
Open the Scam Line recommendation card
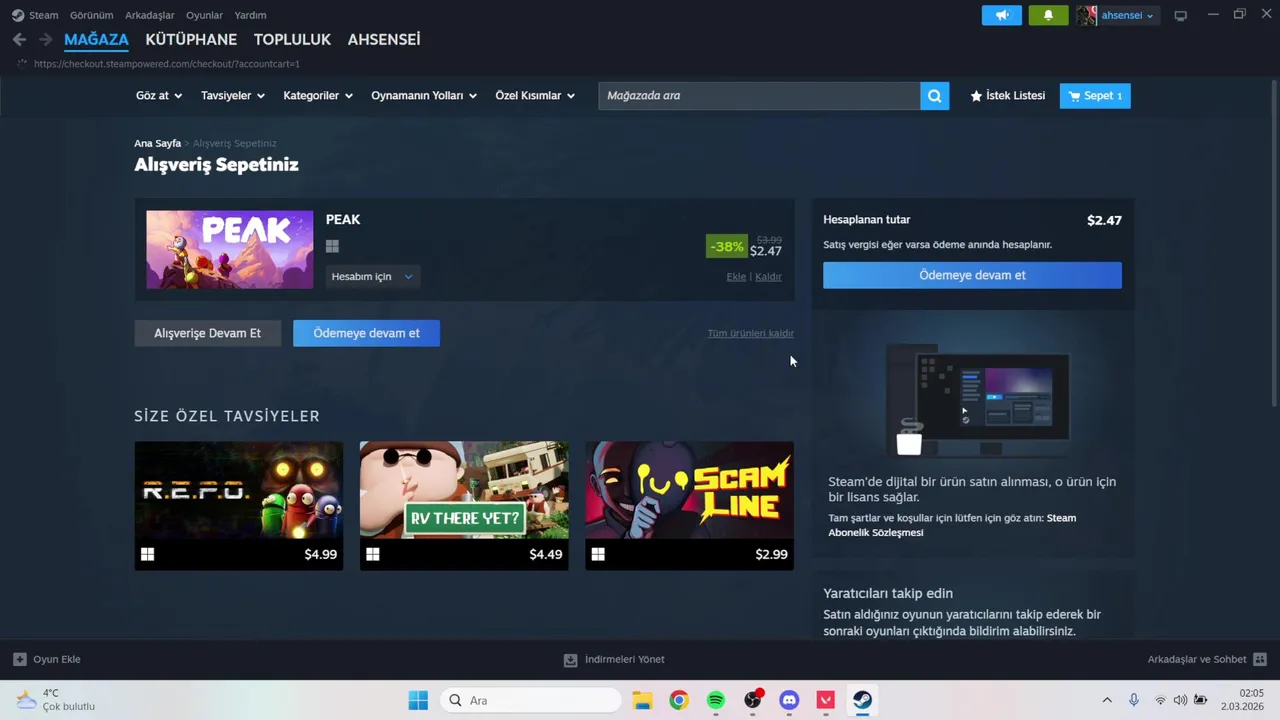tap(689, 506)
